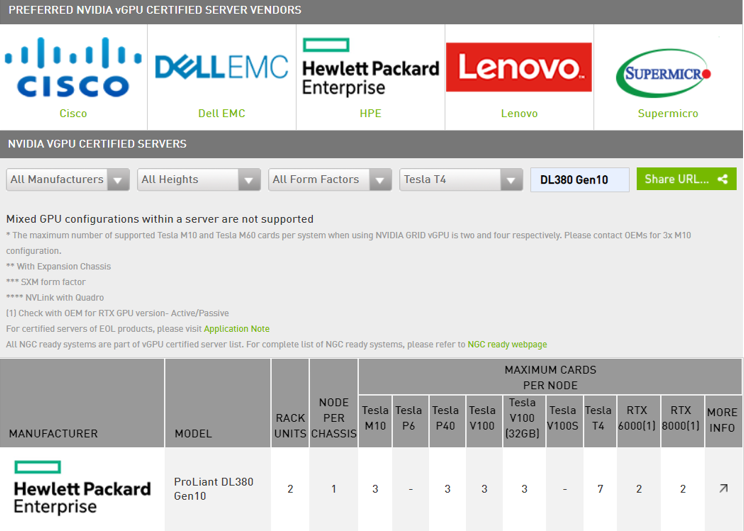
Task: Click the NVIDIA vGPU Certified Servers heading
Action: click(x=97, y=144)
